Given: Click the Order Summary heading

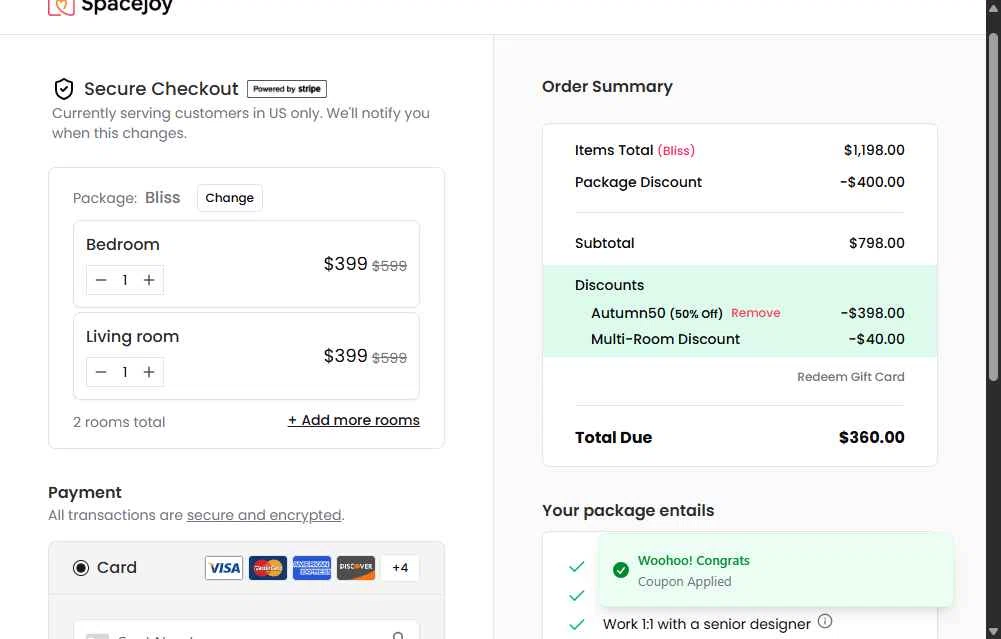Looking at the screenshot, I should (607, 86).
